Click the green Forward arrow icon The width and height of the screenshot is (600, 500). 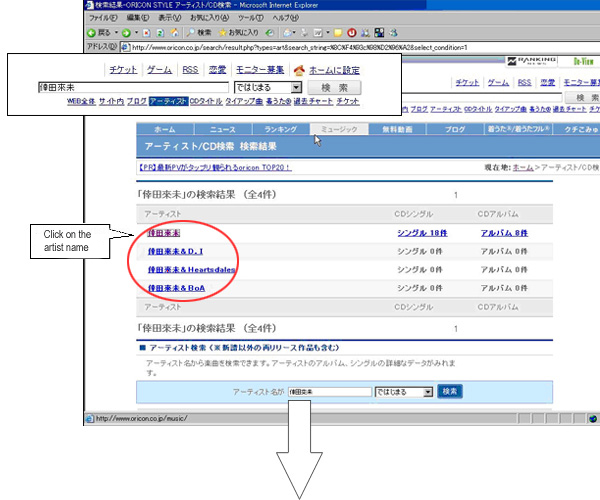coord(126,33)
